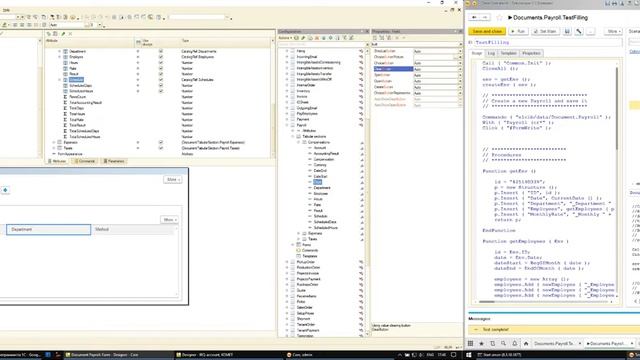Switch to the Log tab
This screenshot has width=640, height=360.
(x=491, y=53)
